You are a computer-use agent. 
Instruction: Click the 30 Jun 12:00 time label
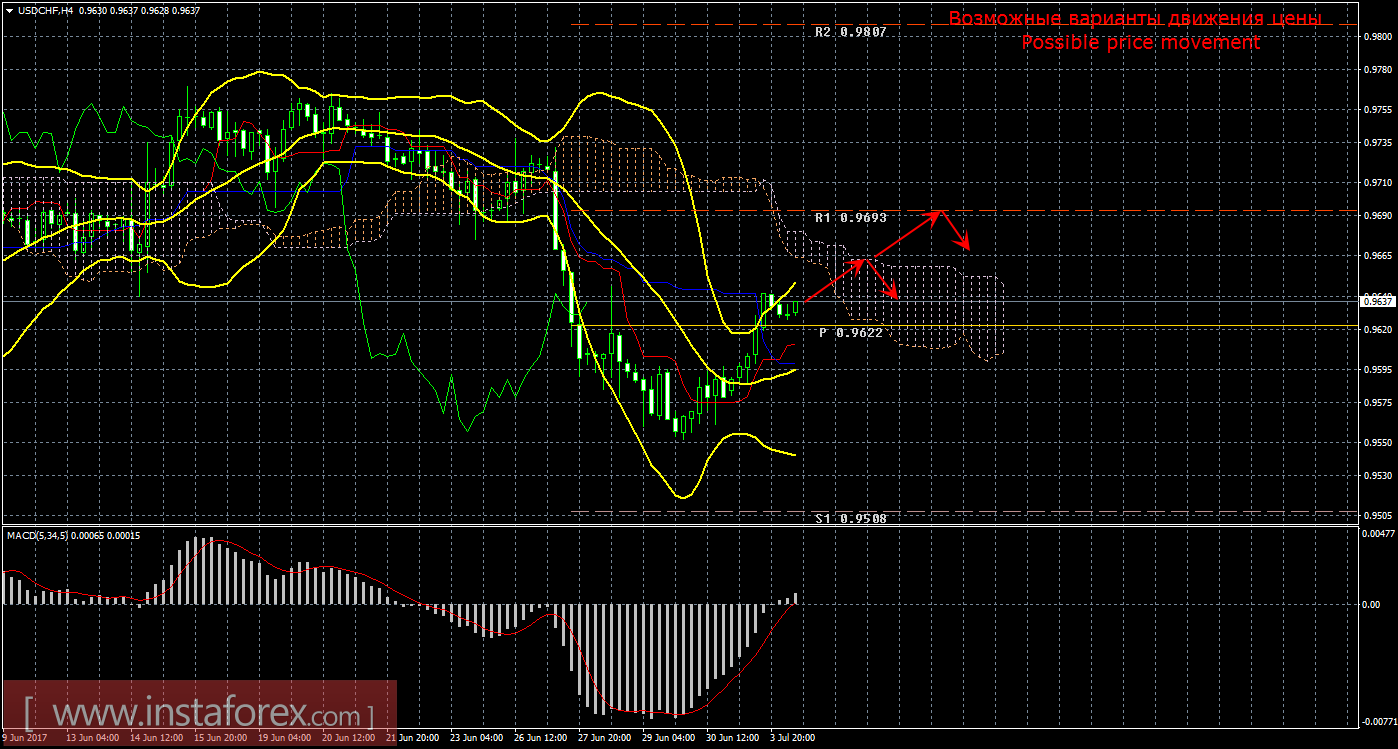pyautogui.click(x=733, y=739)
